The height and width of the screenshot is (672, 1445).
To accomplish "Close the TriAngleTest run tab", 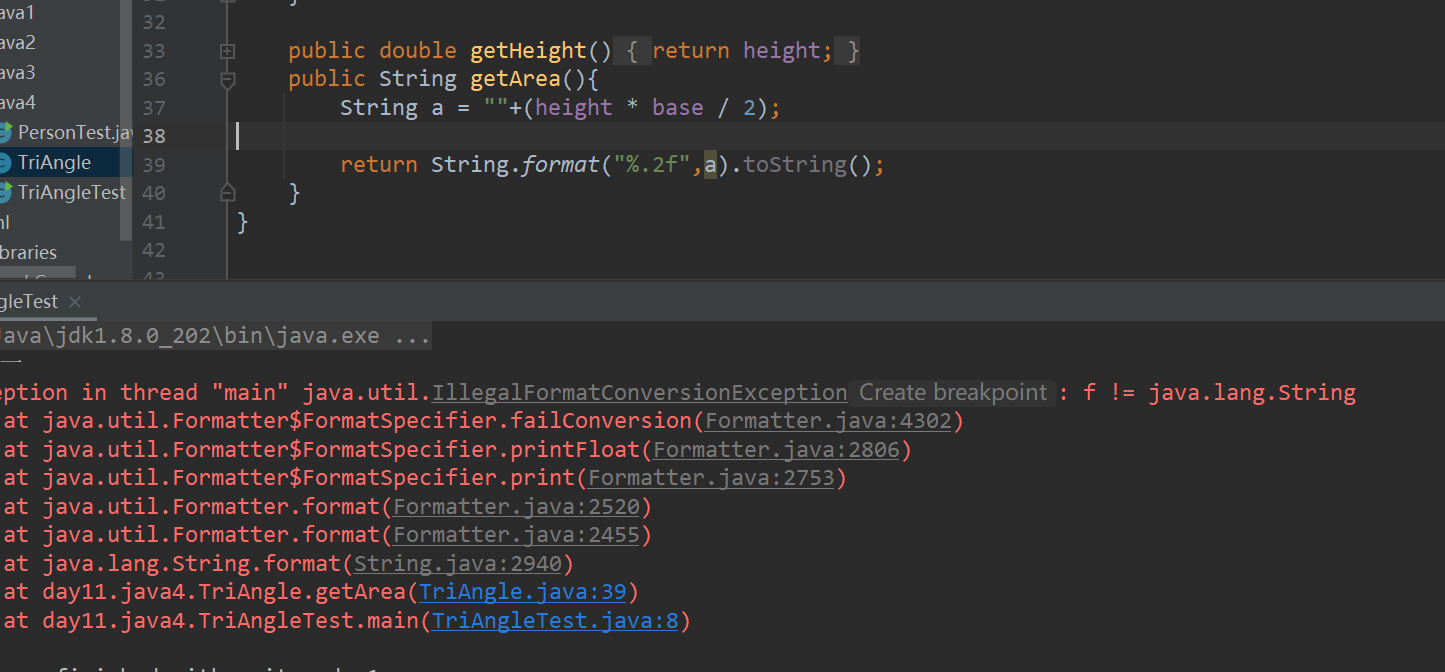I will point(75,302).
